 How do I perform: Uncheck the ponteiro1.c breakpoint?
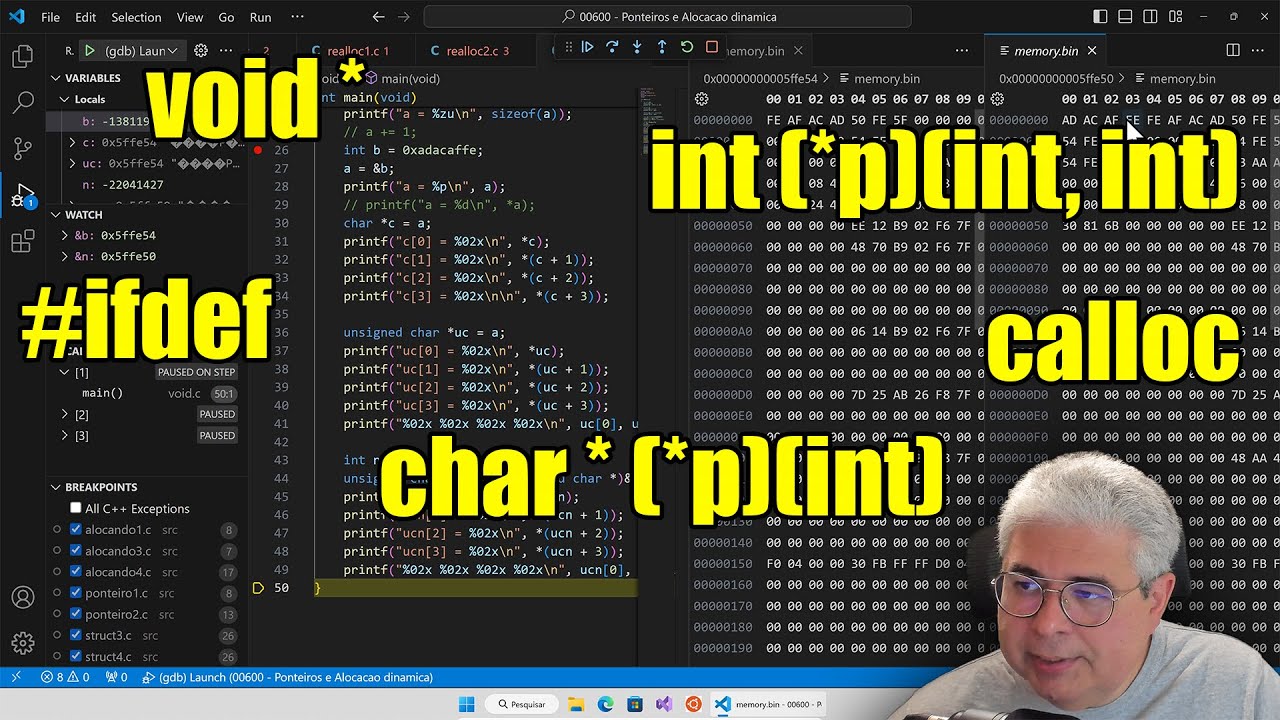click(76, 593)
